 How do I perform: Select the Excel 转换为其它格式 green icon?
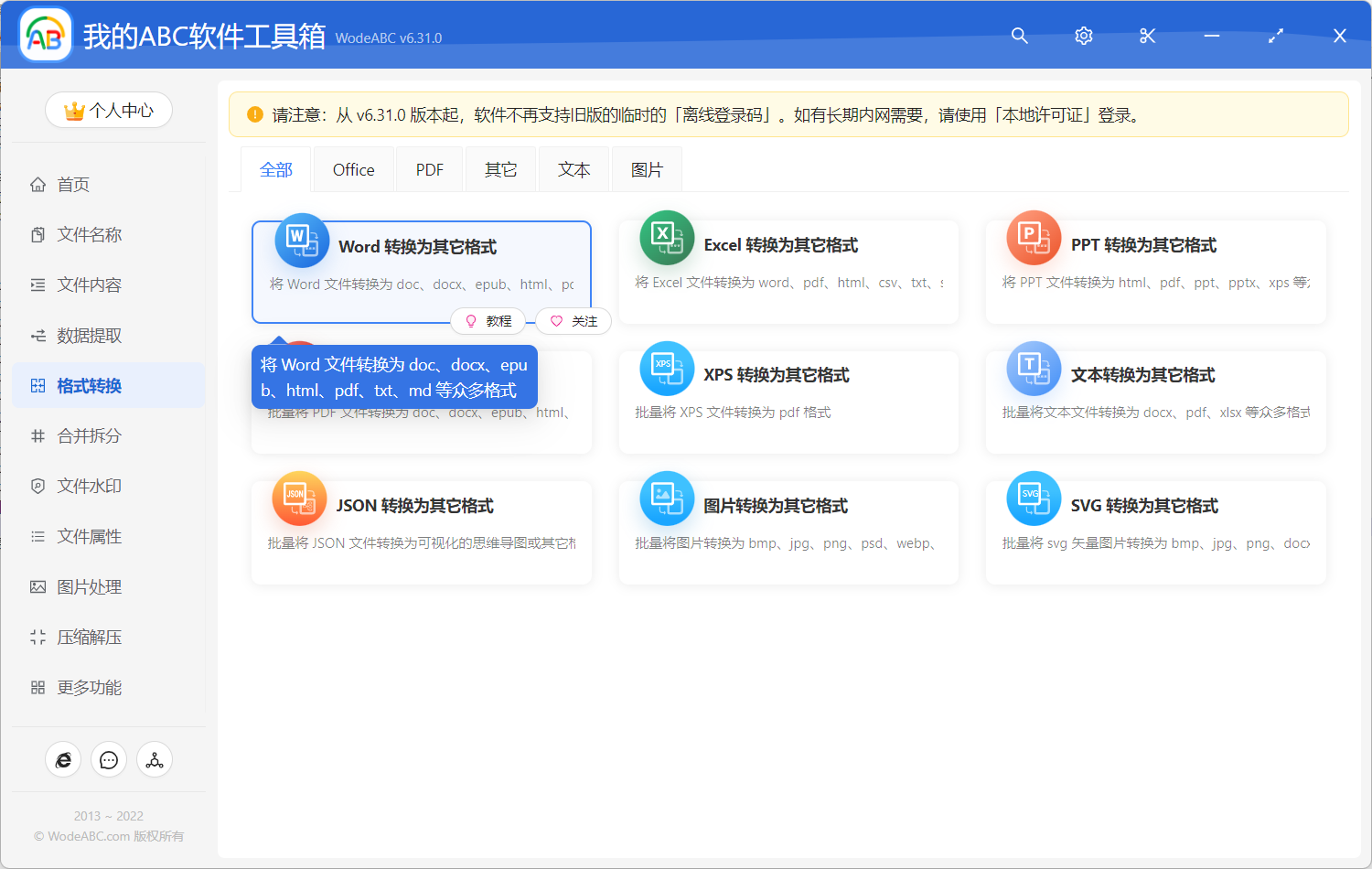(667, 237)
